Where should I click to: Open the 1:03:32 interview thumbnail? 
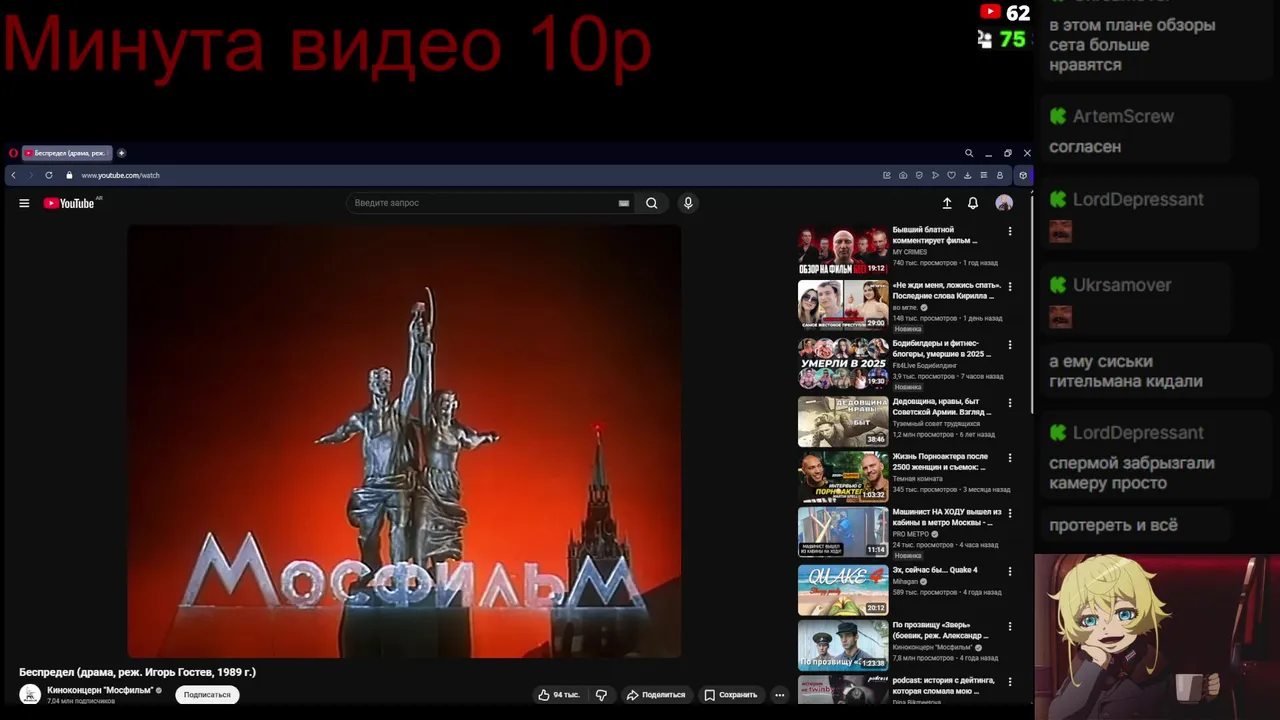pyautogui.click(x=842, y=476)
